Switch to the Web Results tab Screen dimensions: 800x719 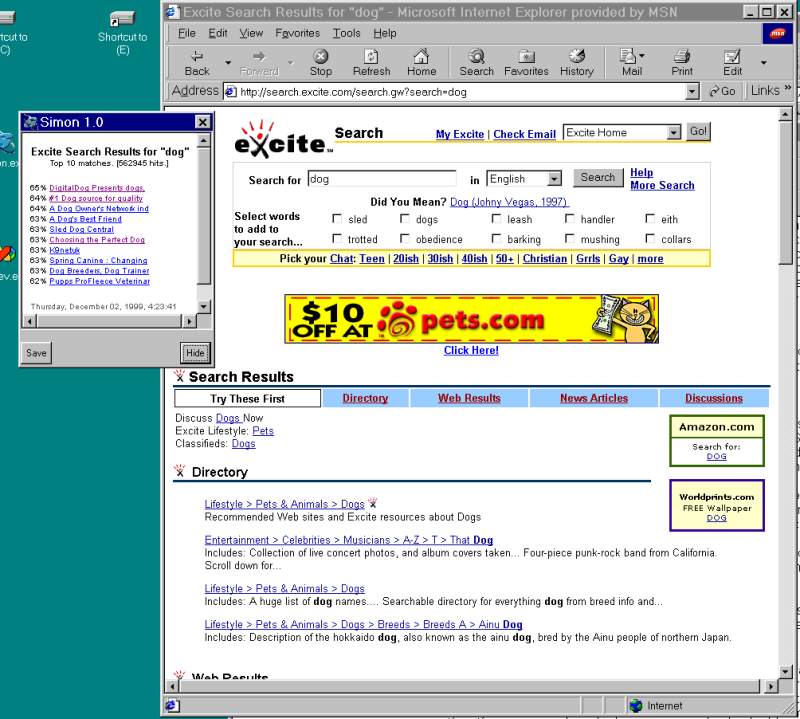pyautogui.click(x=469, y=398)
